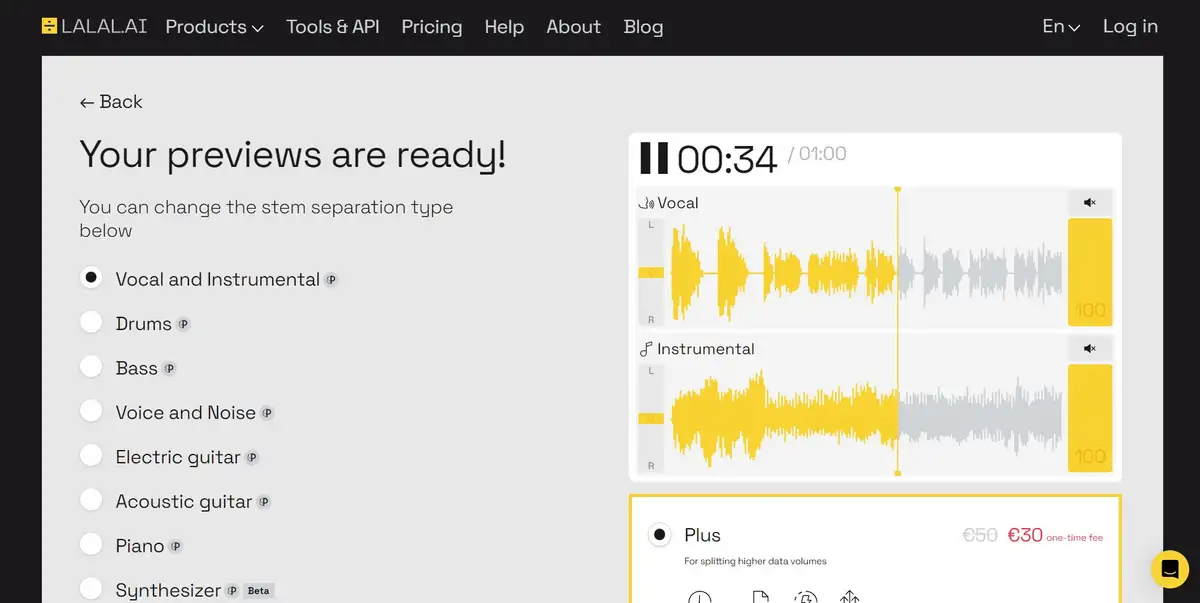Go to Tools & API menu item

click(332, 27)
